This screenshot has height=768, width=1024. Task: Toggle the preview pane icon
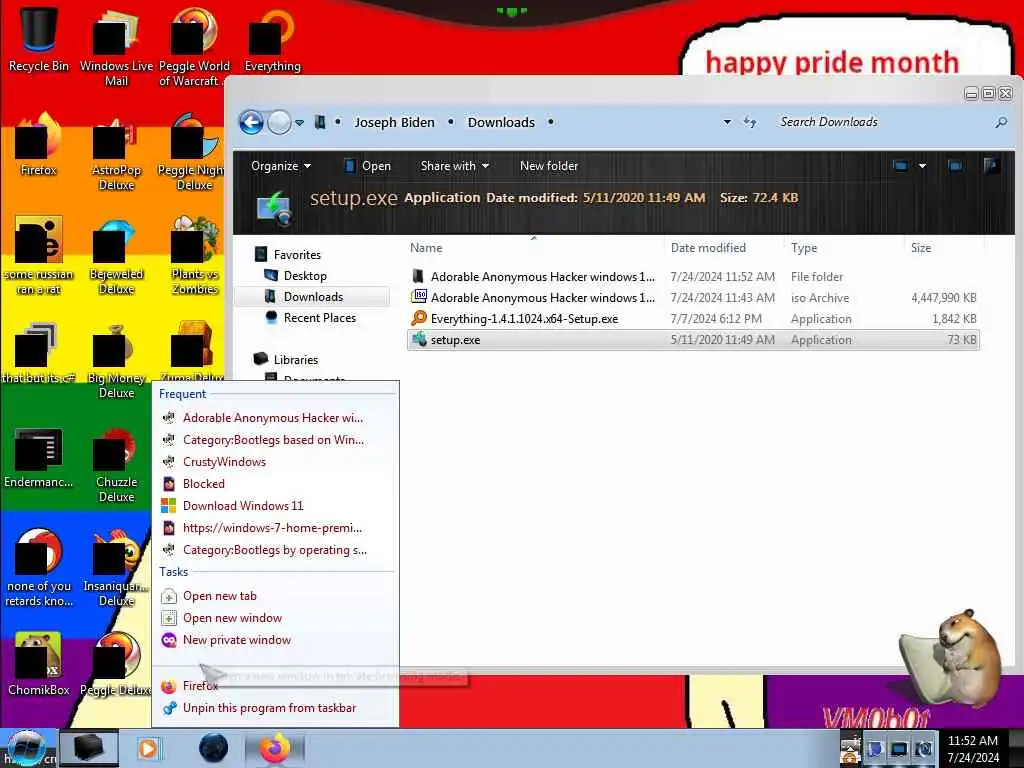(x=955, y=166)
